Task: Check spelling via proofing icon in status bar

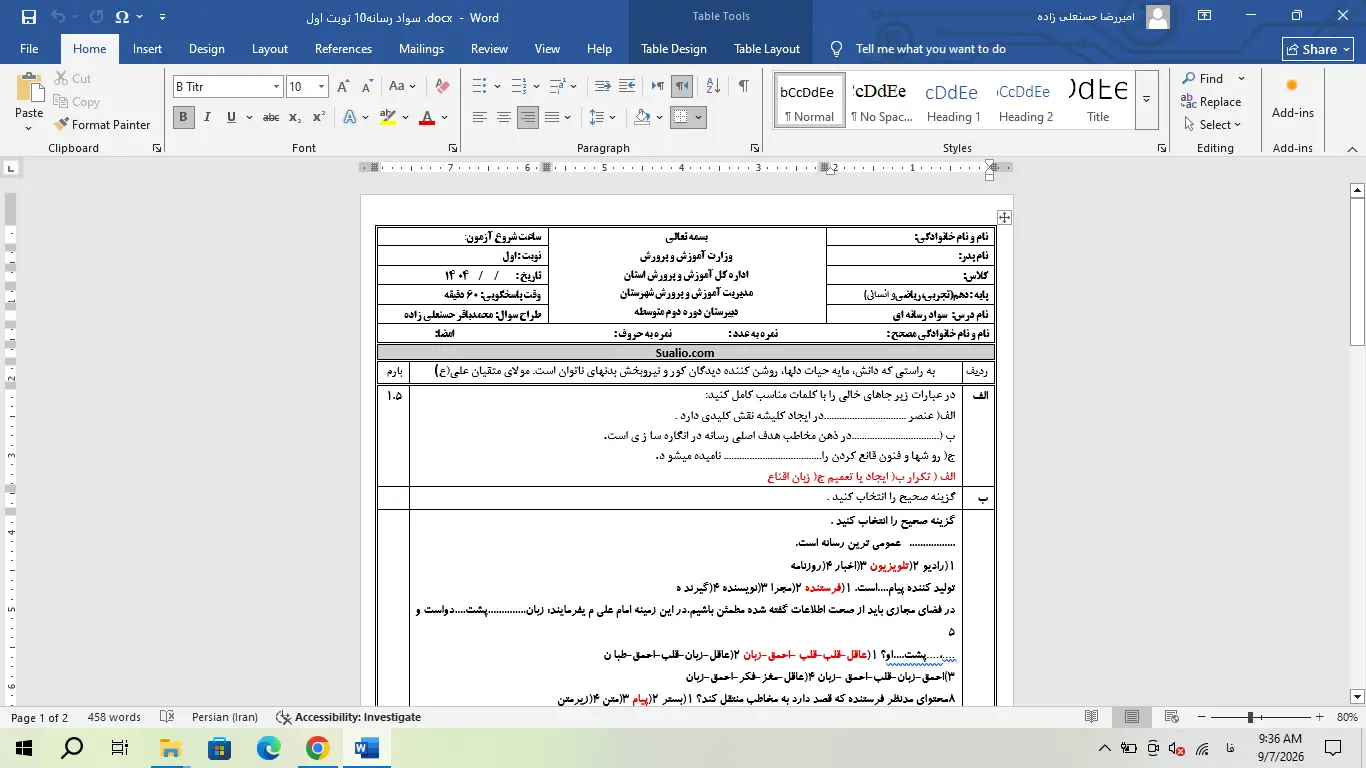Action: [167, 717]
